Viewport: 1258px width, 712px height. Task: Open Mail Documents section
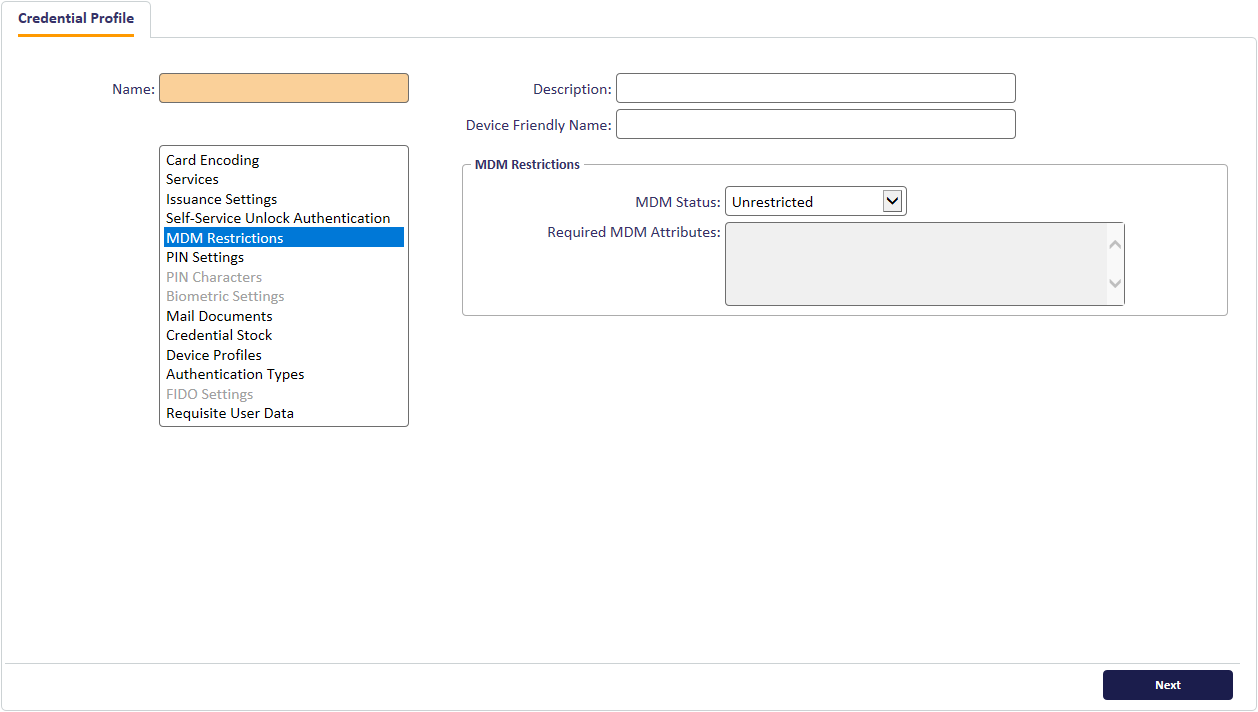(x=219, y=316)
